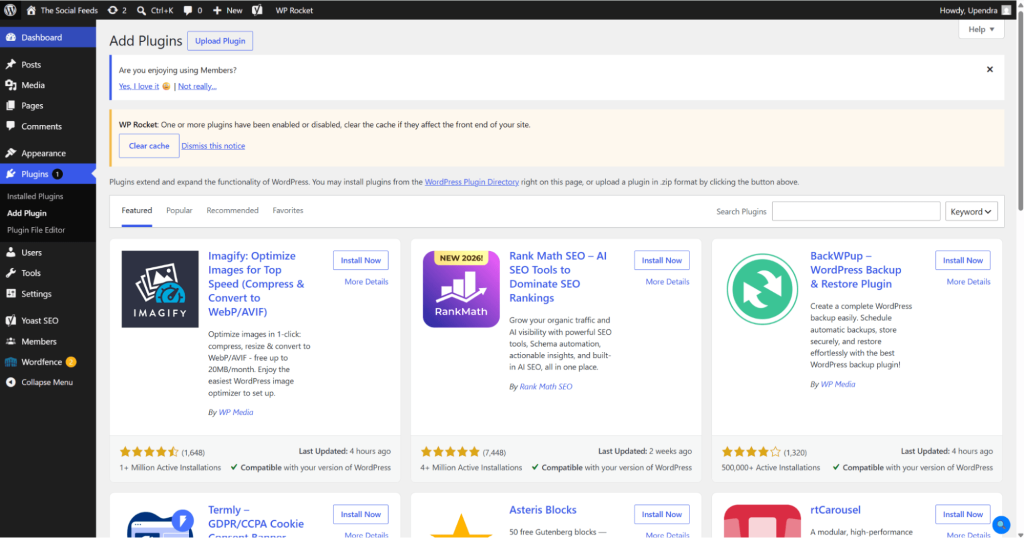The image size is (1024, 538).
Task: Install the Imagify plugin
Action: coord(360,260)
